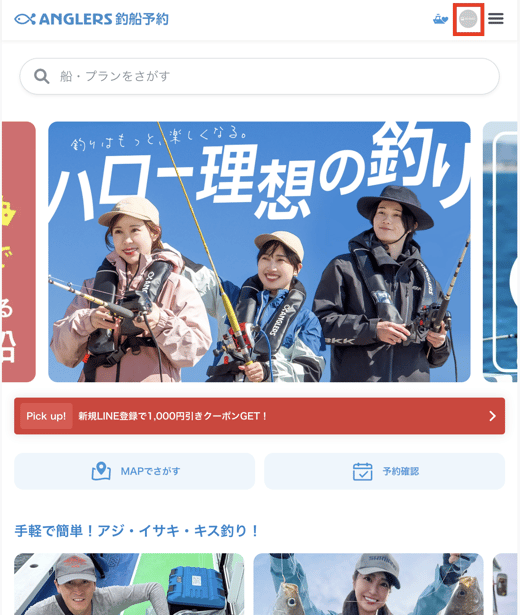The height and width of the screenshot is (615, 520).
Task: Click the calendar check icon
Action: pos(362,471)
